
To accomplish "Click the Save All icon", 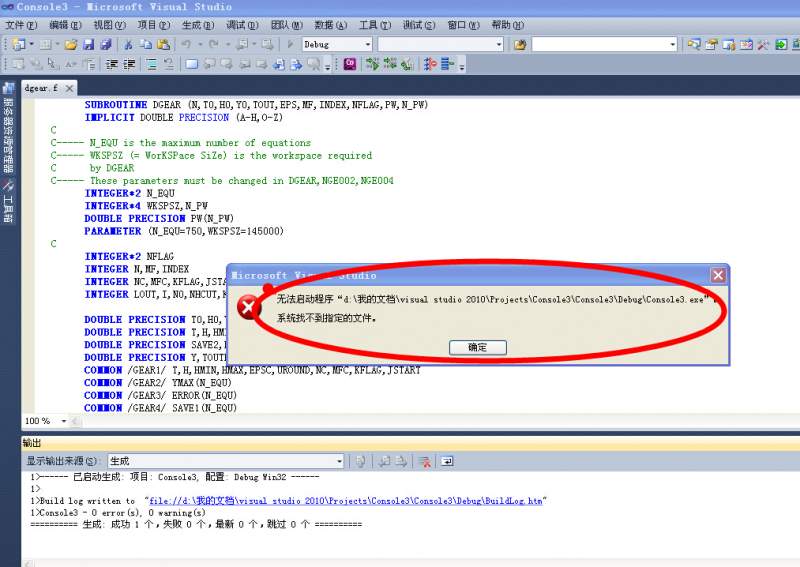I will 106,44.
